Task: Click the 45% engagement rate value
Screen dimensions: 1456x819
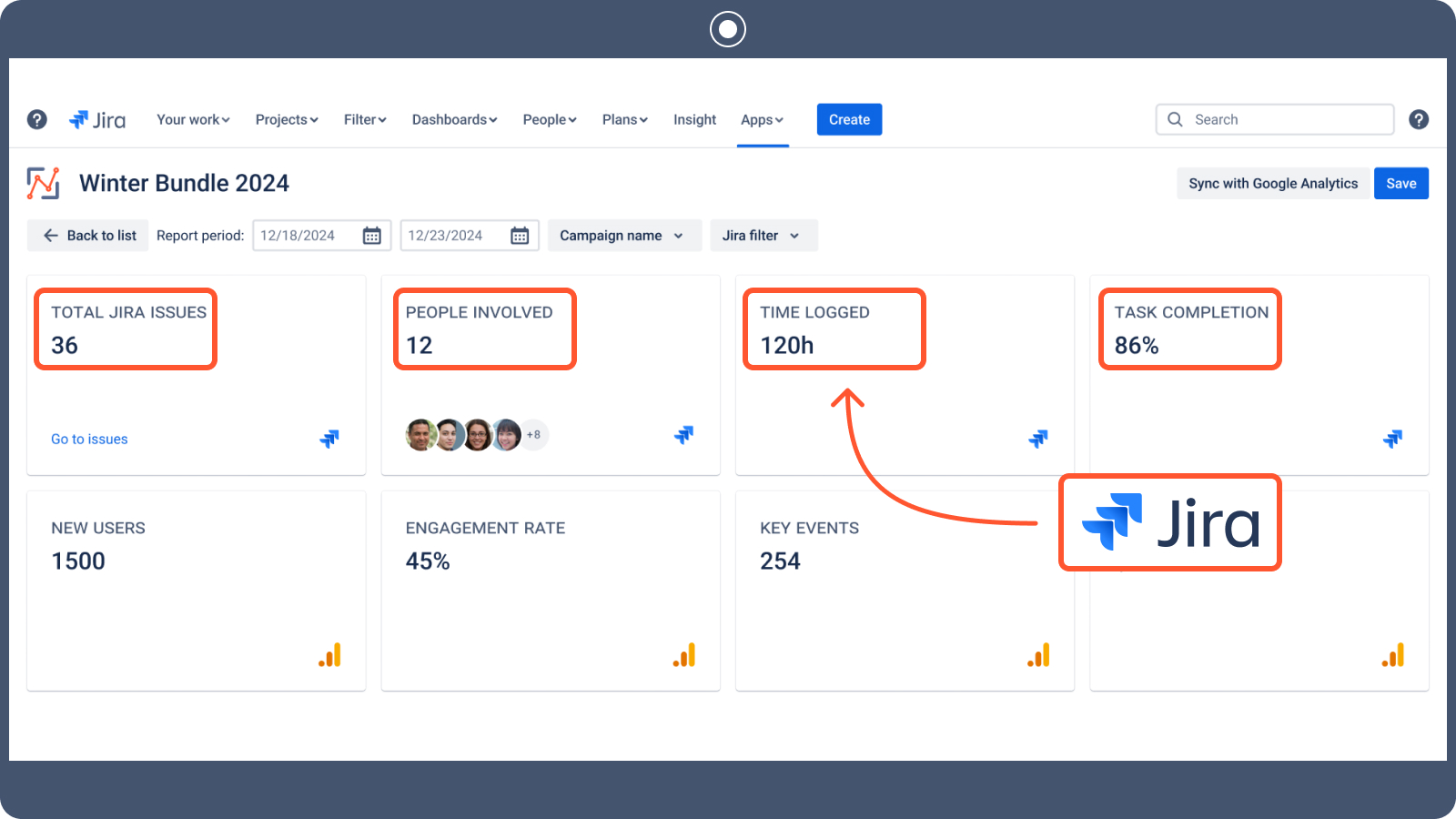Action: (x=428, y=561)
